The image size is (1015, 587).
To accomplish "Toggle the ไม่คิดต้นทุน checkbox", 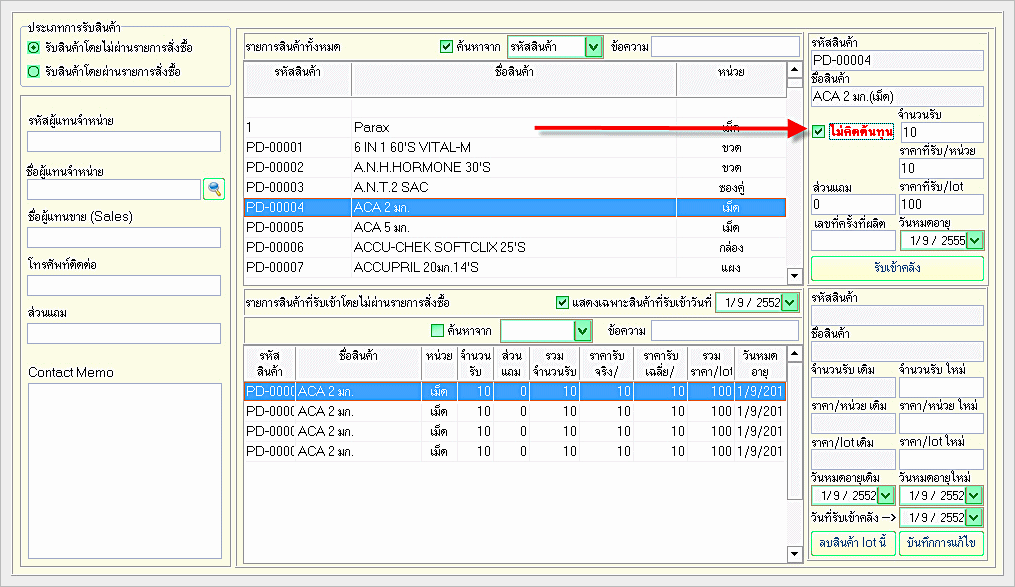I will tap(819, 132).
